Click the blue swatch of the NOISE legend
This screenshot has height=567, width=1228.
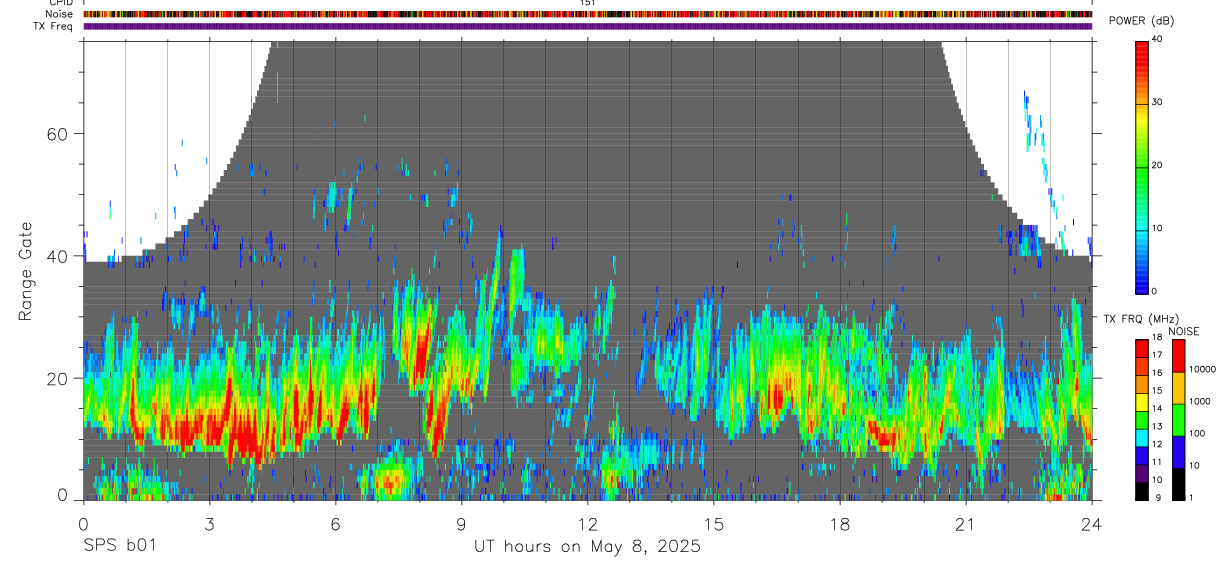[1178, 452]
